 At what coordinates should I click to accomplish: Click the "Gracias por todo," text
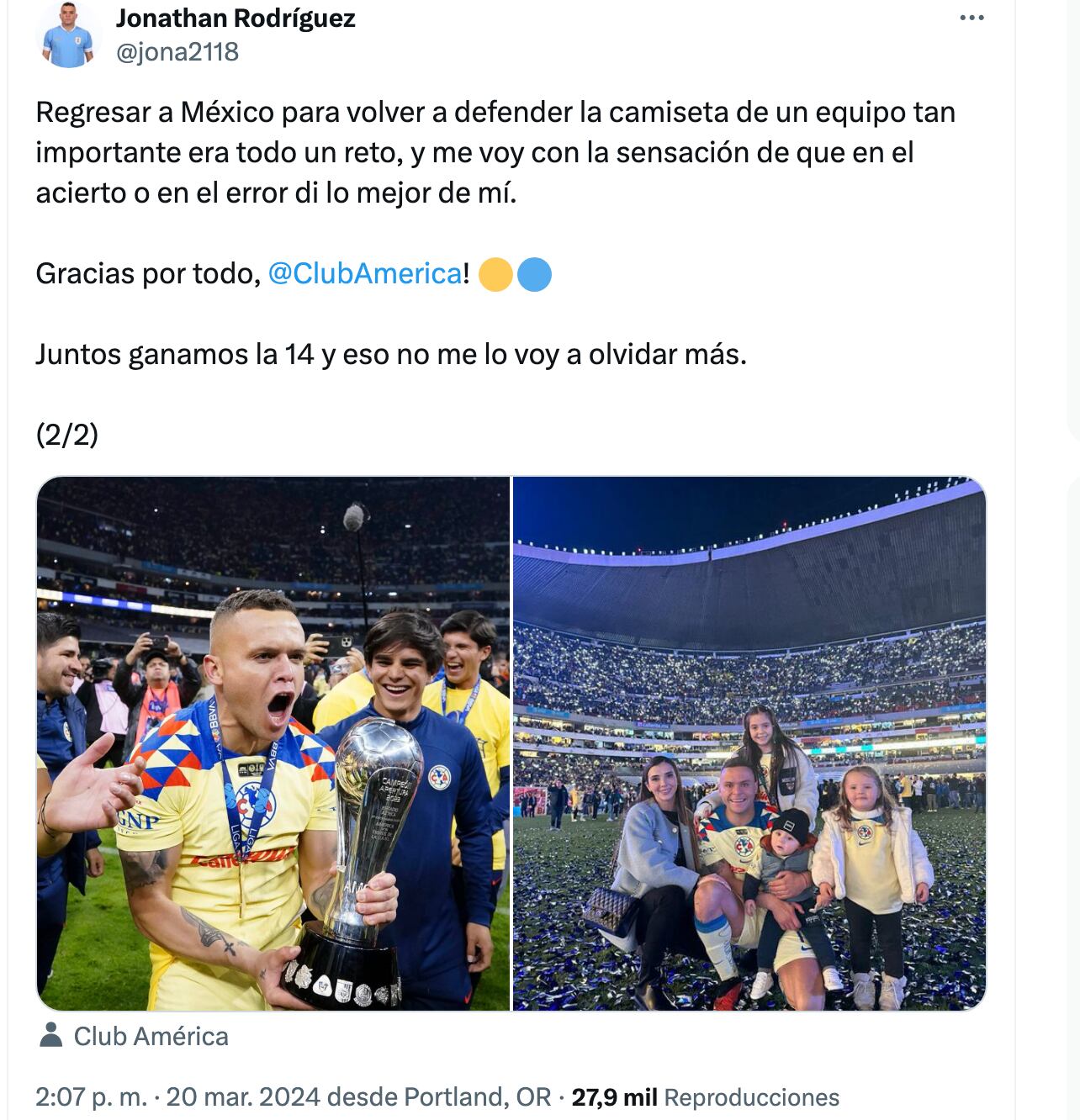148,274
